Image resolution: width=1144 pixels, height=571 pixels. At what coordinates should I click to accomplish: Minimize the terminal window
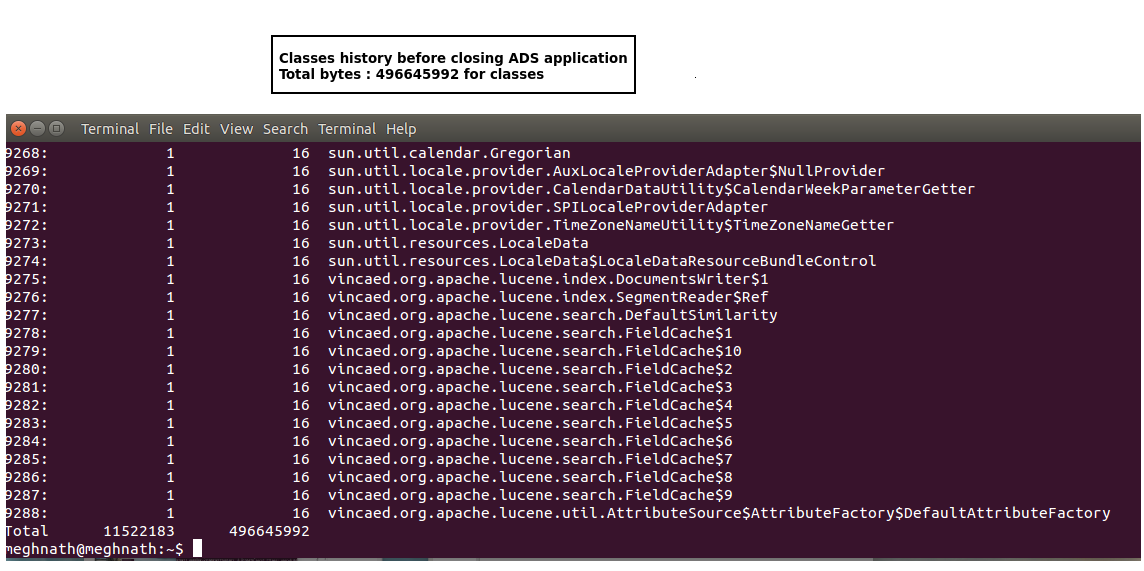pos(37,128)
